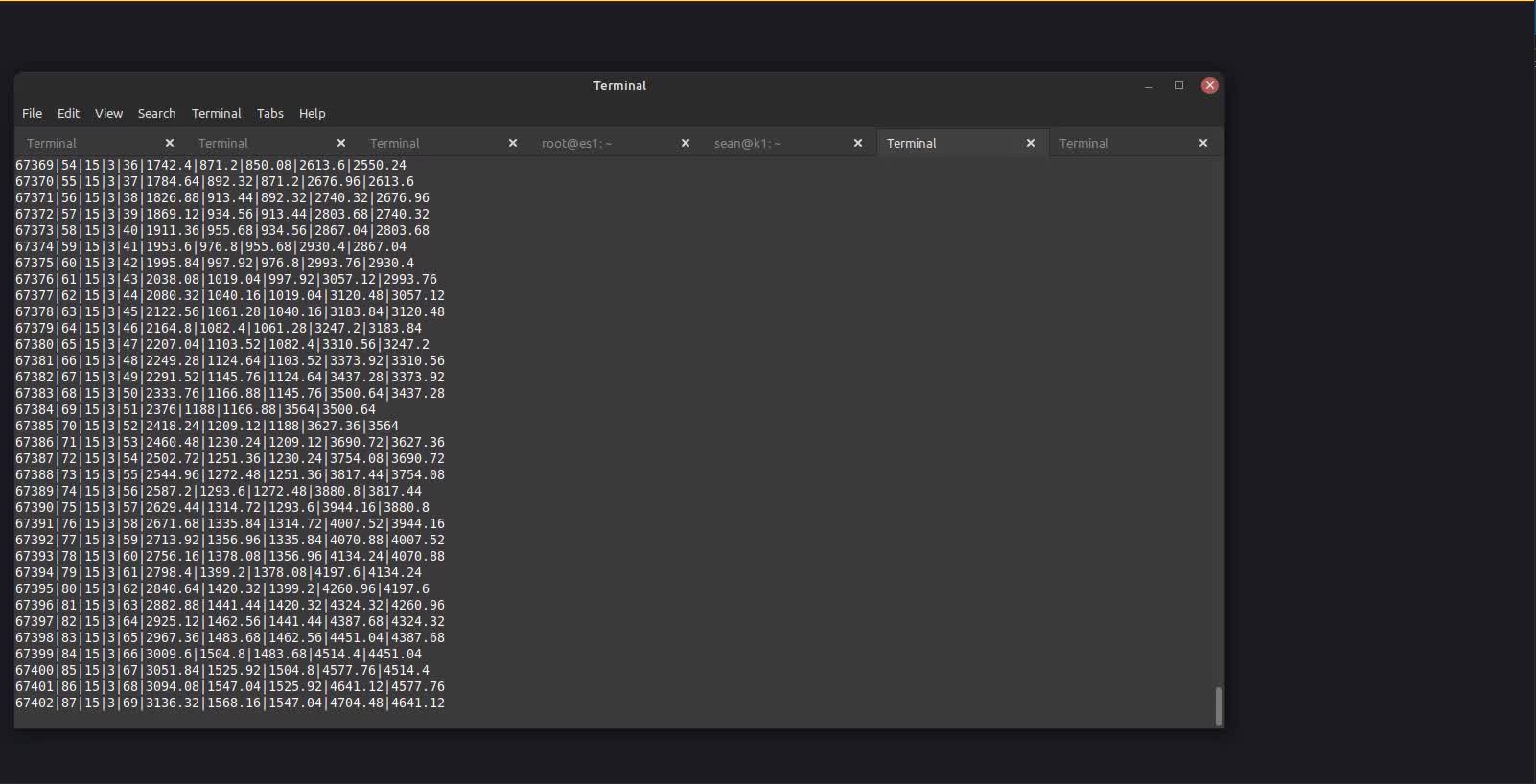
Task: Click the output row starting with 67372
Action: (x=222, y=214)
